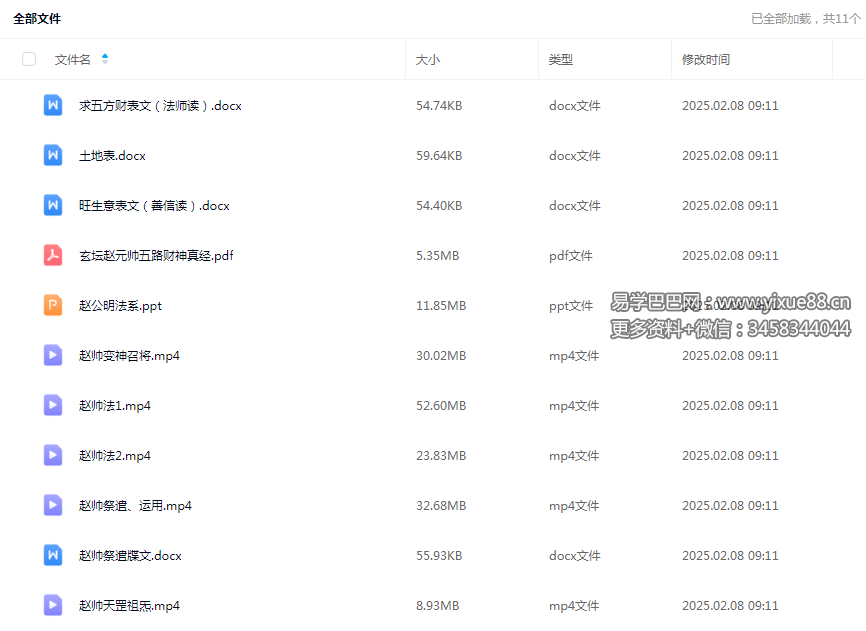The height and width of the screenshot is (631, 866).
Task: Go to the 全部文件 breadcrumb
Action: [37, 18]
